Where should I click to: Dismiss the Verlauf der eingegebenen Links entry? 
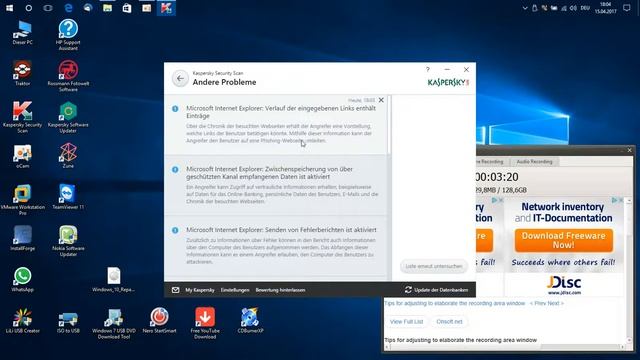[x=381, y=100]
